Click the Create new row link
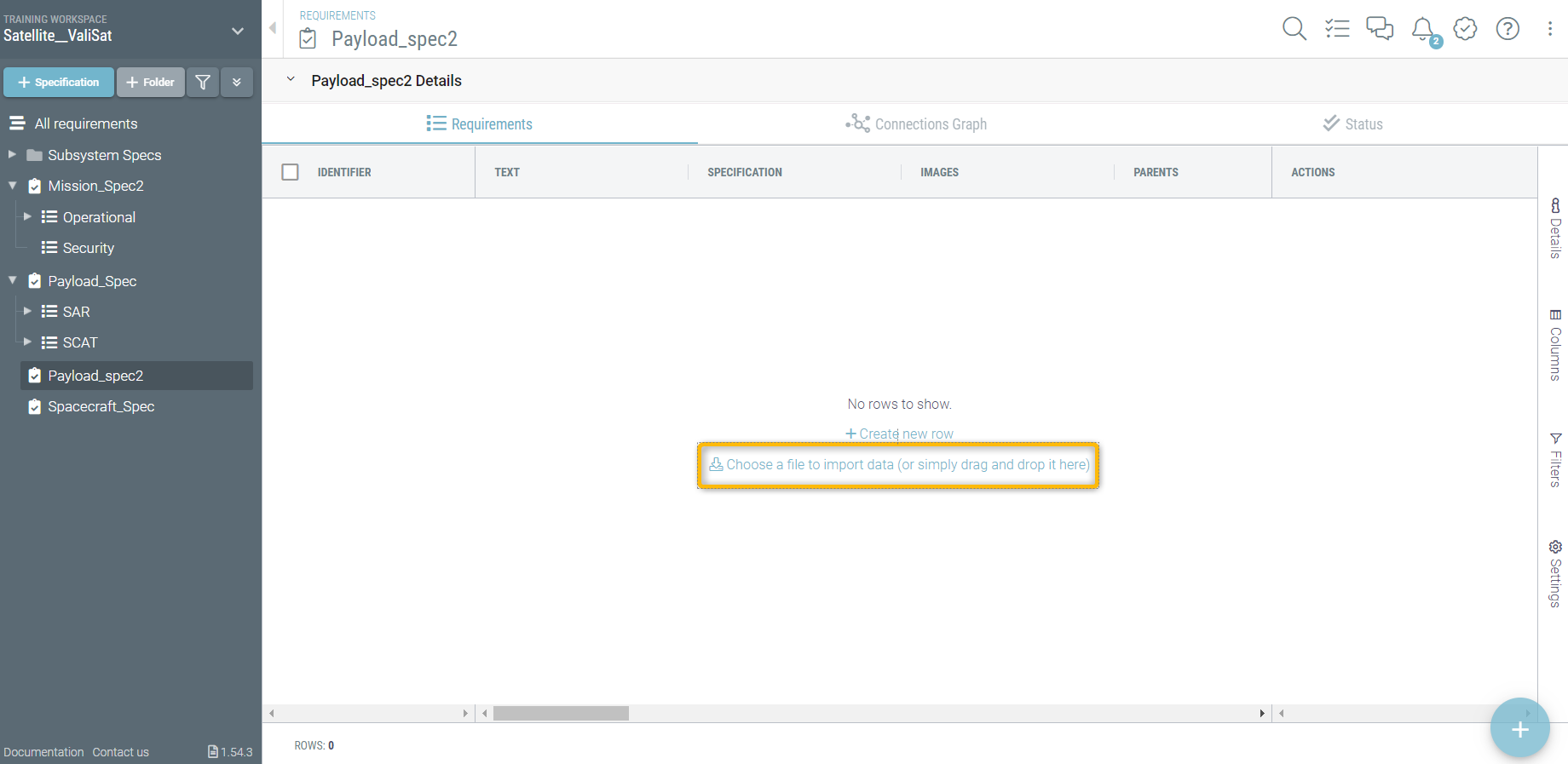1568x764 pixels. (x=899, y=434)
